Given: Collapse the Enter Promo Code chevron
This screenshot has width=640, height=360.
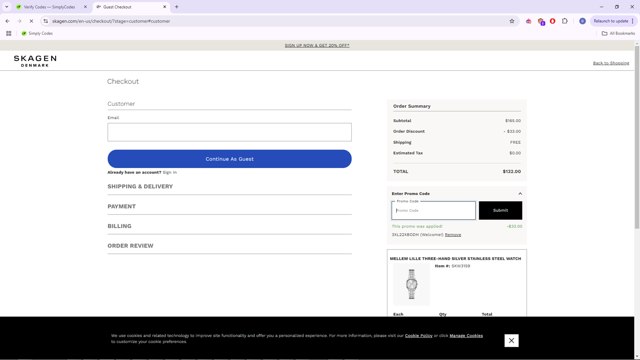Looking at the screenshot, I should (x=520, y=194).
